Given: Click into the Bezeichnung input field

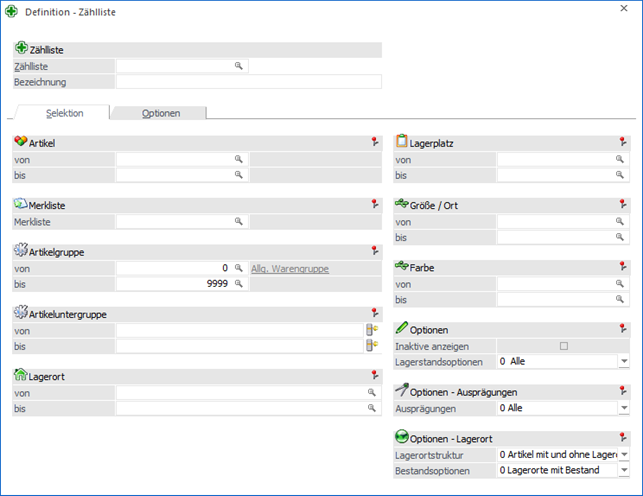Looking at the screenshot, I should [x=248, y=82].
